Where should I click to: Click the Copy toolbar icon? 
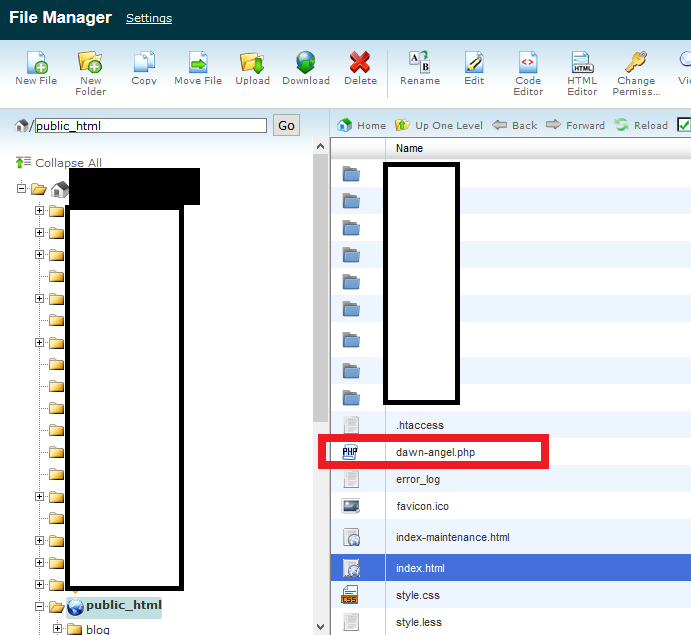click(144, 62)
